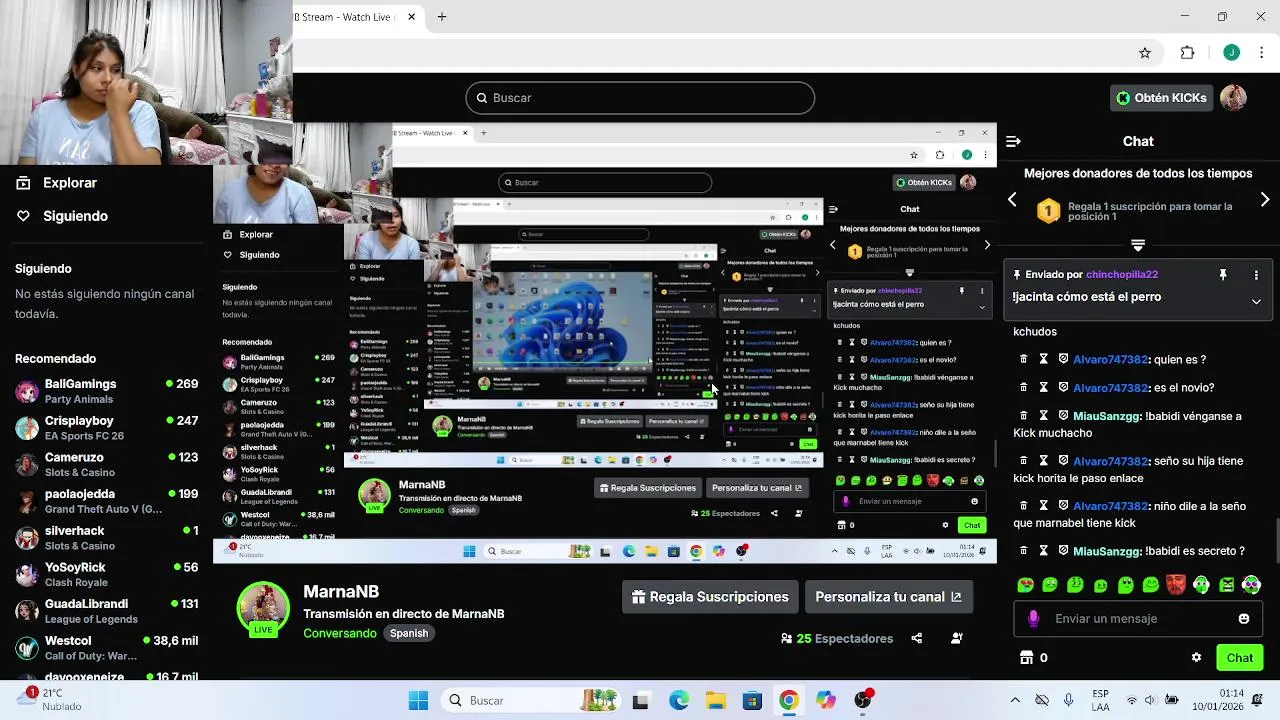Click the Obtén KICKs button
The height and width of the screenshot is (720, 1280).
tap(1162, 97)
